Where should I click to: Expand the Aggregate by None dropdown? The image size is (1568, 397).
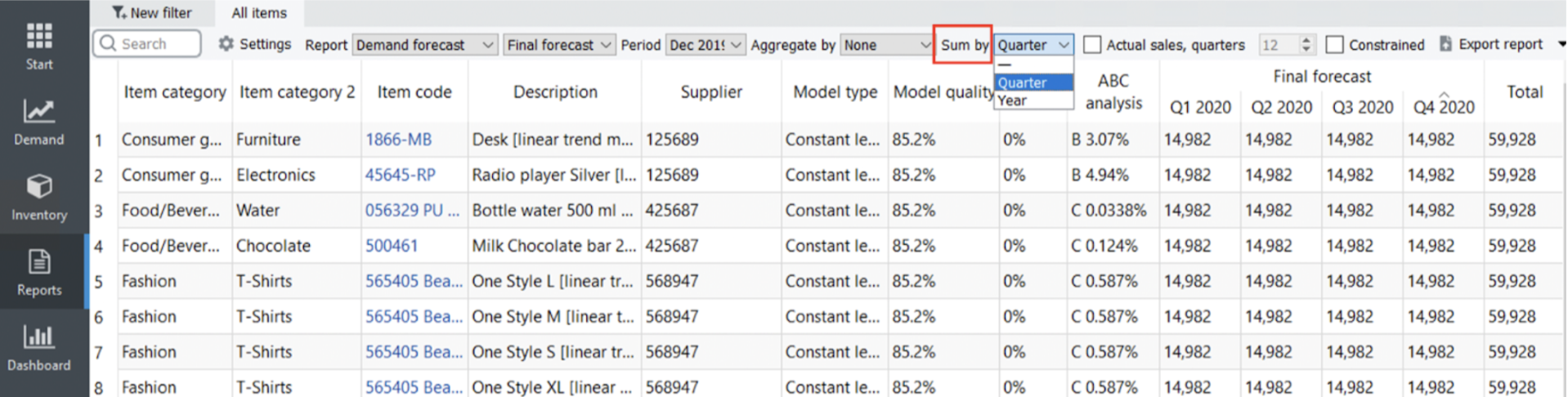[886, 45]
